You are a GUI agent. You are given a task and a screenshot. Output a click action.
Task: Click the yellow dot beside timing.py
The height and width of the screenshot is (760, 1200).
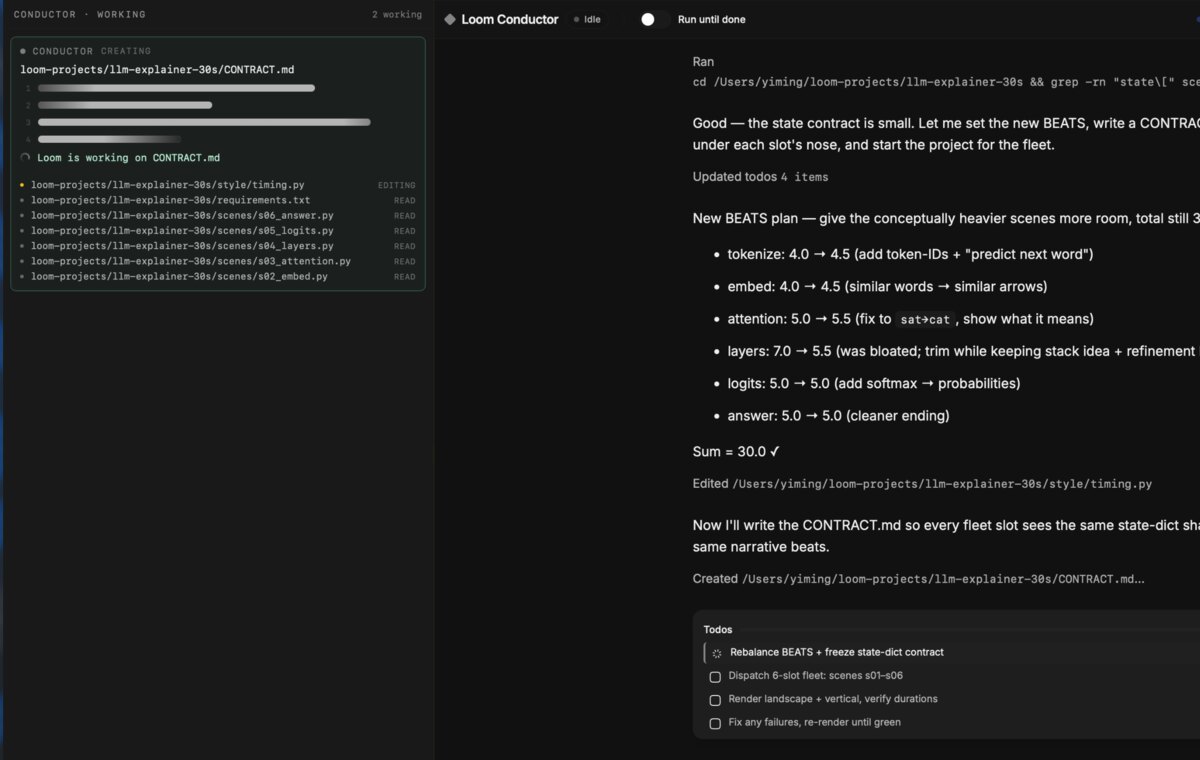[x=22, y=185]
